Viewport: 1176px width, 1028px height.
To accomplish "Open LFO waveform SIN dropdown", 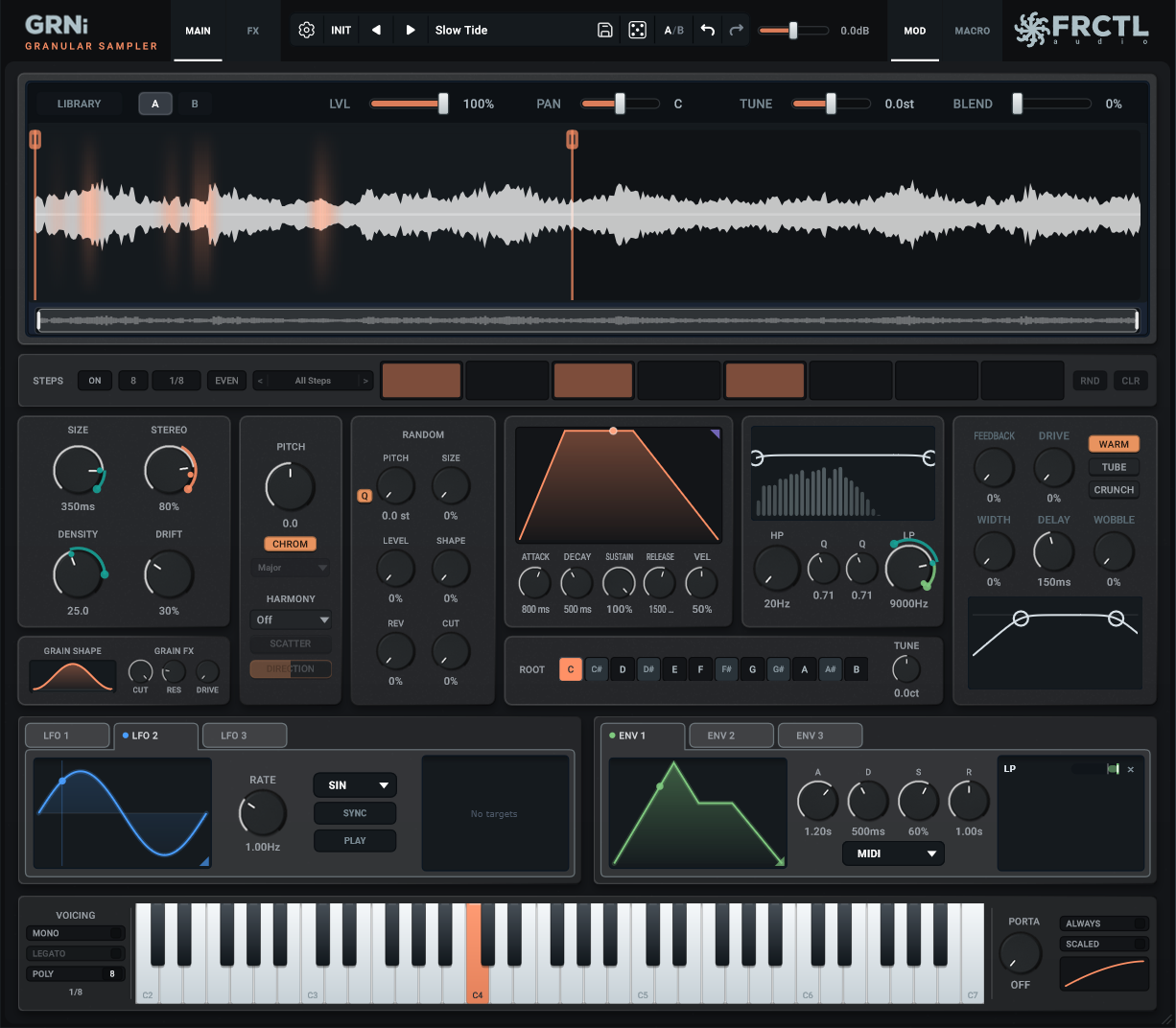I will point(355,785).
